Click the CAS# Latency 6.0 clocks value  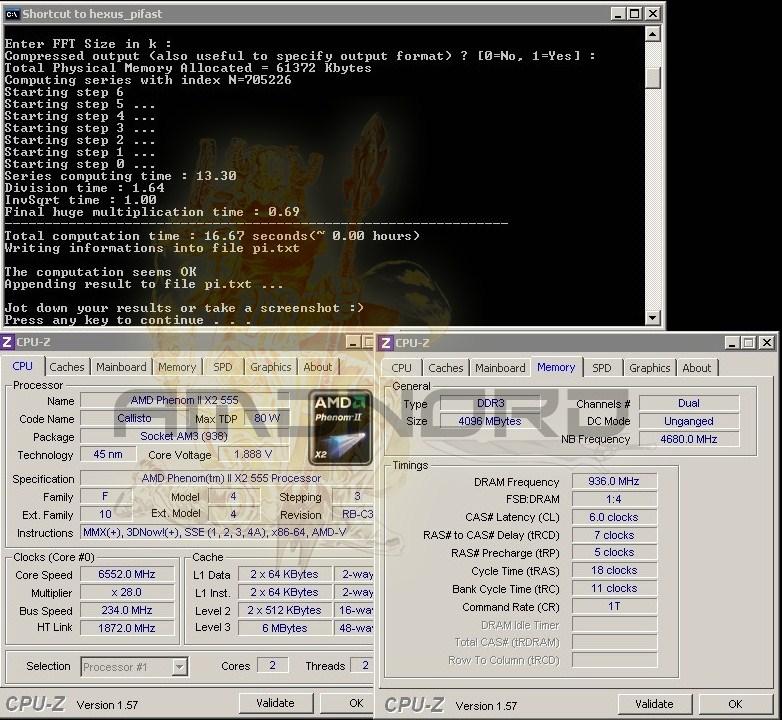click(x=614, y=517)
